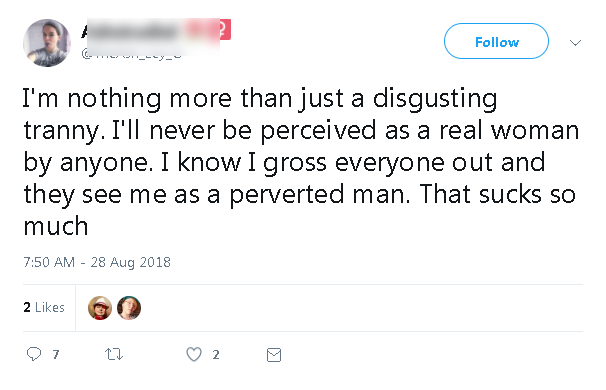Retweet this tweet using the retweet icon
The image size is (606, 390).
click(114, 354)
